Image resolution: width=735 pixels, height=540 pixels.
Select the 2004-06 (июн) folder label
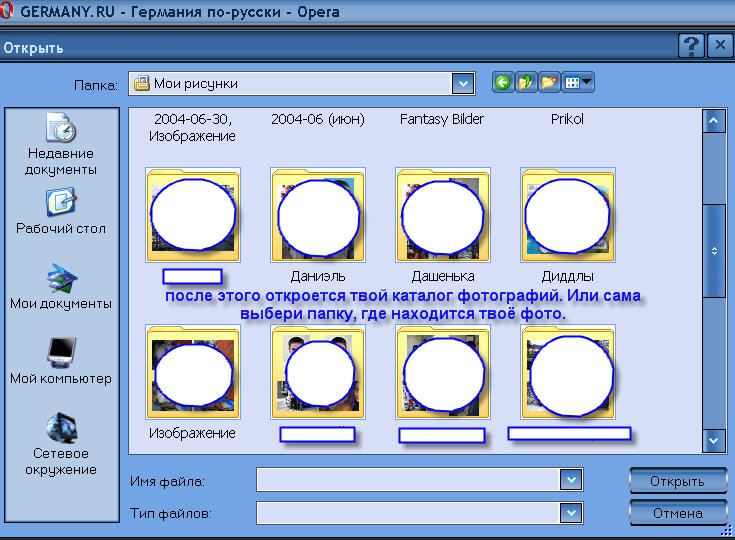[x=318, y=120]
